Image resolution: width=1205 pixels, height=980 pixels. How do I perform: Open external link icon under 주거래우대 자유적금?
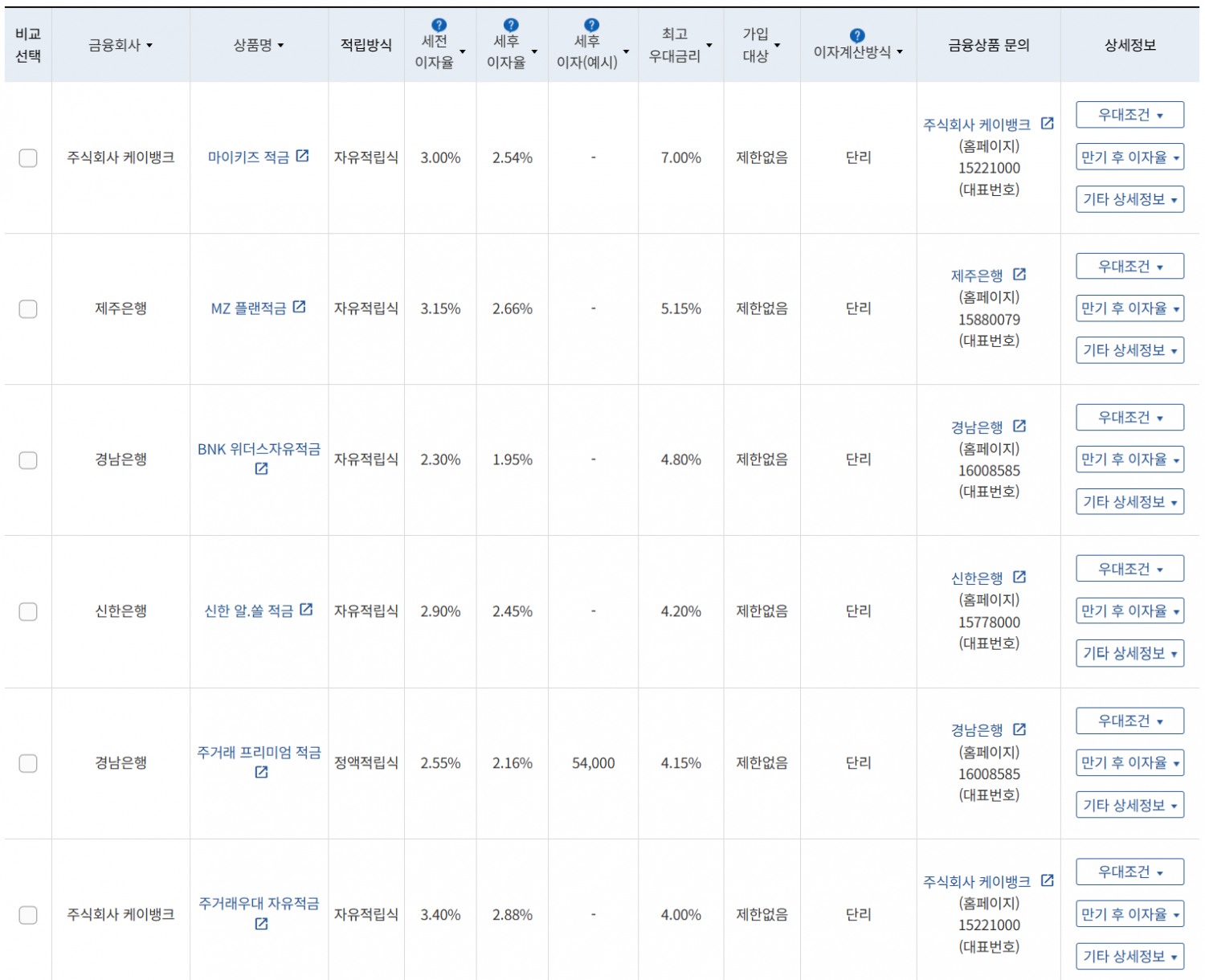pos(261,924)
